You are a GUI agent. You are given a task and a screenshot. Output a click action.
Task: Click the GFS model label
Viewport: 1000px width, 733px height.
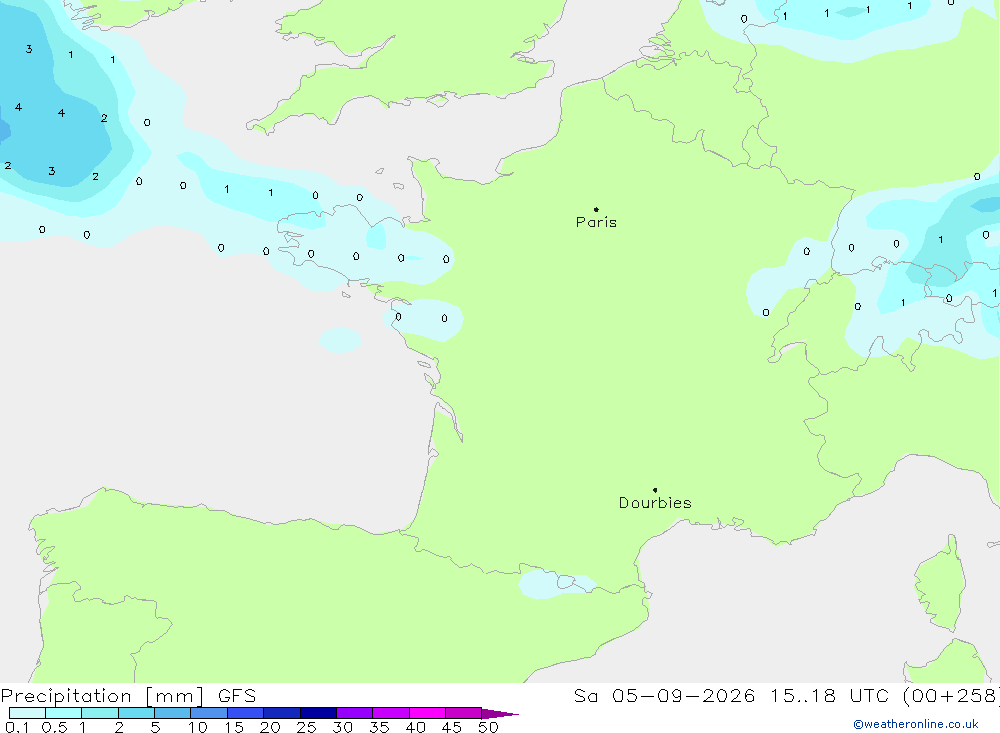coord(237,695)
